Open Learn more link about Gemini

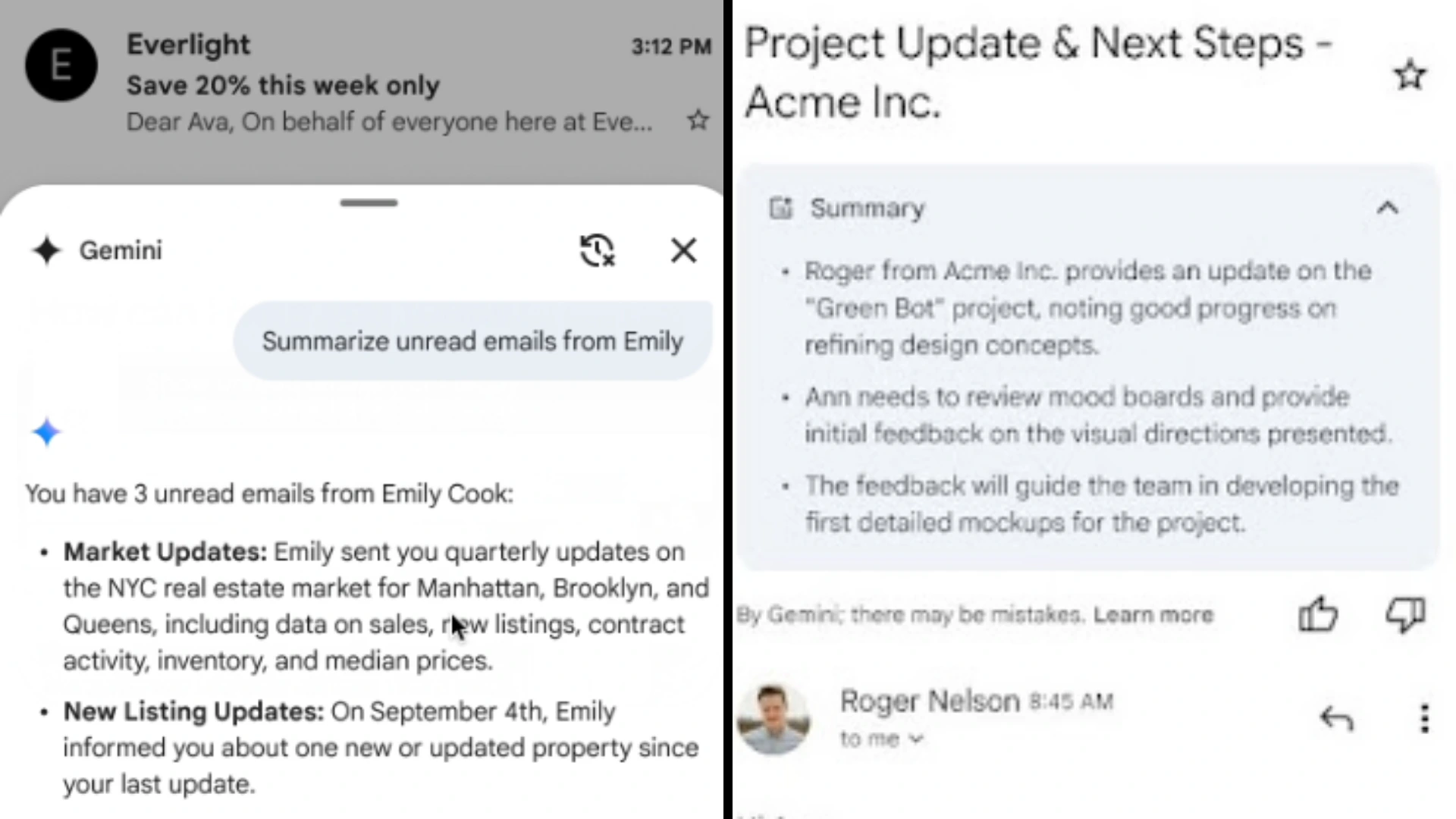pos(1153,614)
